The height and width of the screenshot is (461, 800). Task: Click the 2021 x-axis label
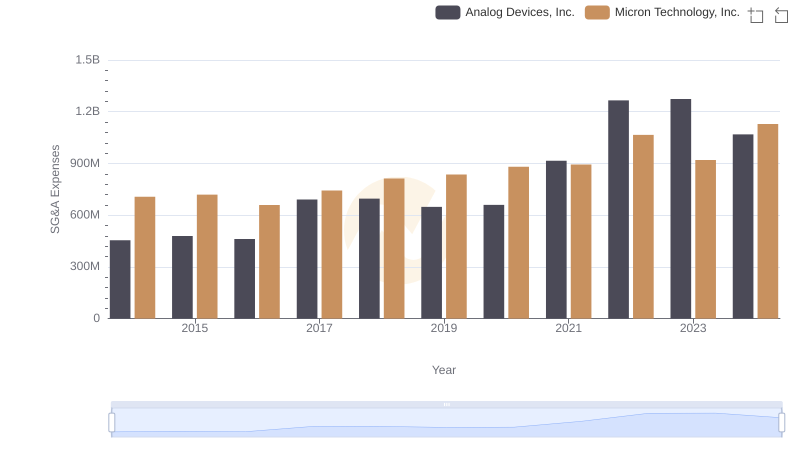[x=568, y=328]
